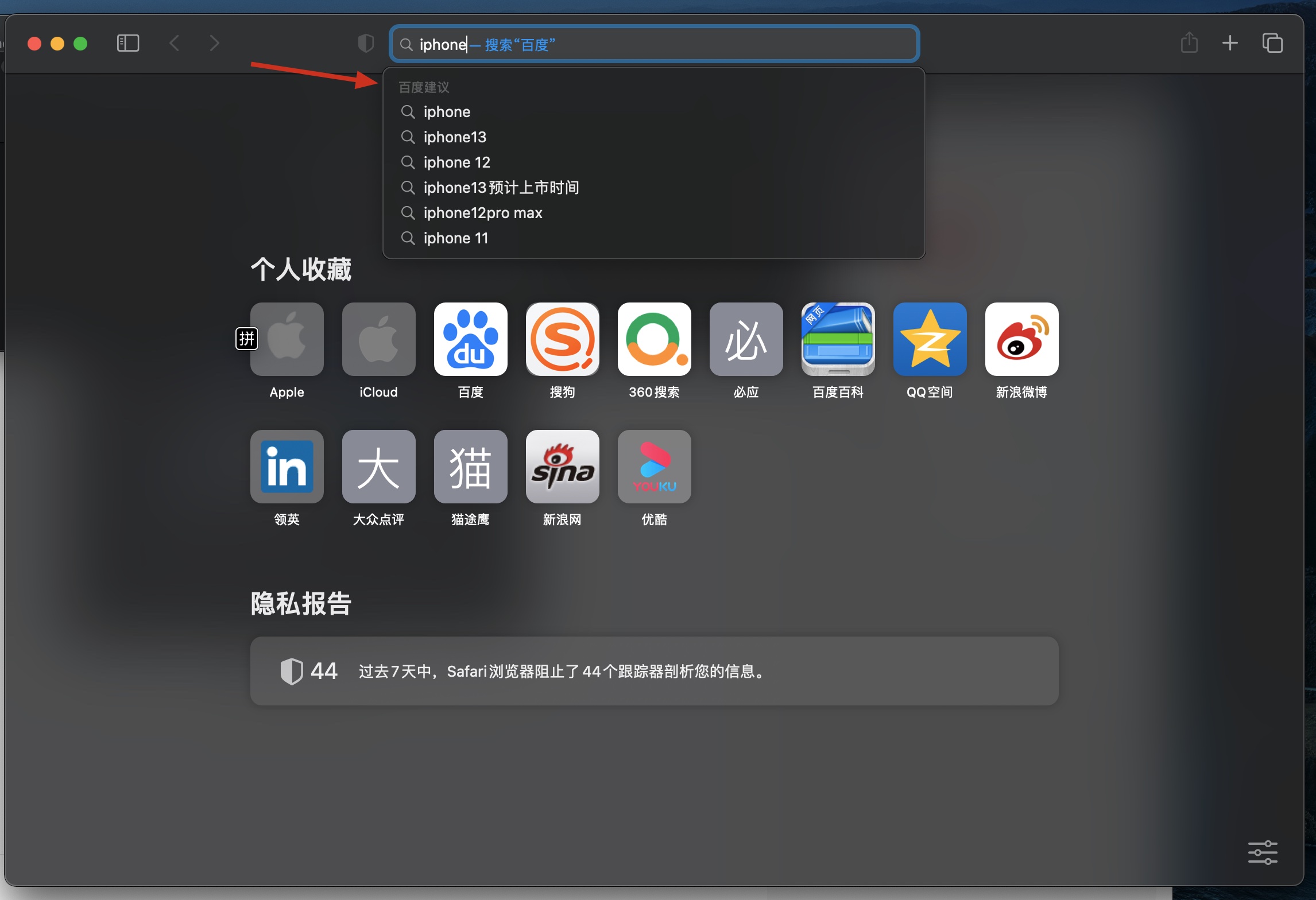1316x900 pixels.
Task: Click the Share button in the toolbar
Action: tap(1189, 43)
